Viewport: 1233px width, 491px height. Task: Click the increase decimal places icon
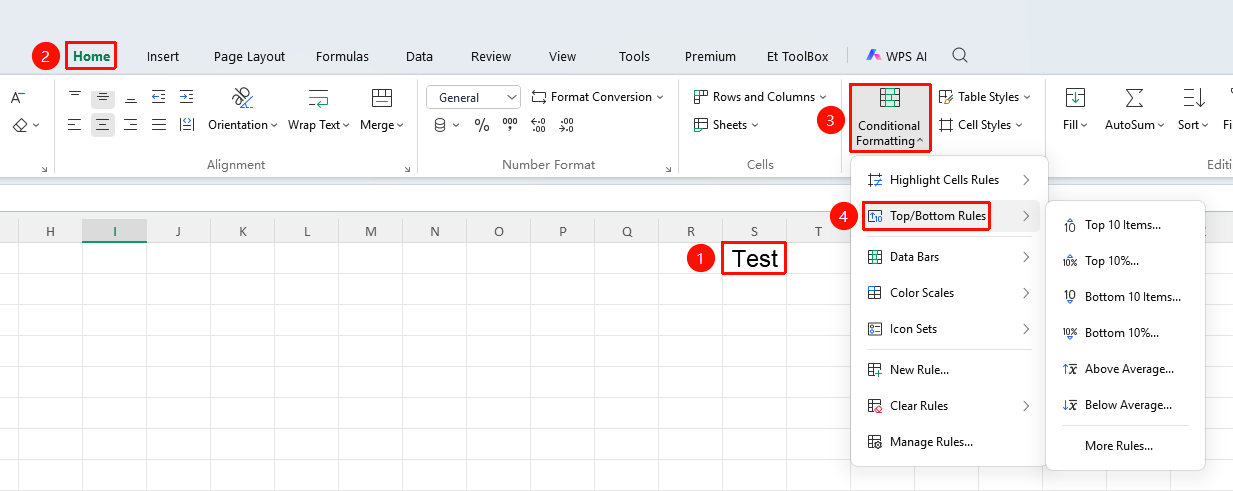click(x=538, y=125)
